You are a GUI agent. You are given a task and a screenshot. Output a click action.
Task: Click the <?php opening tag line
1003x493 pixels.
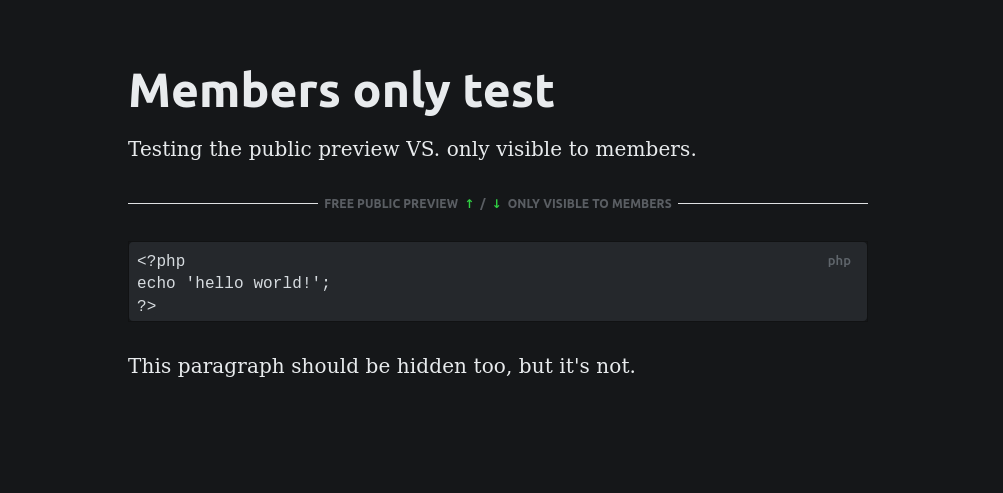[161, 261]
